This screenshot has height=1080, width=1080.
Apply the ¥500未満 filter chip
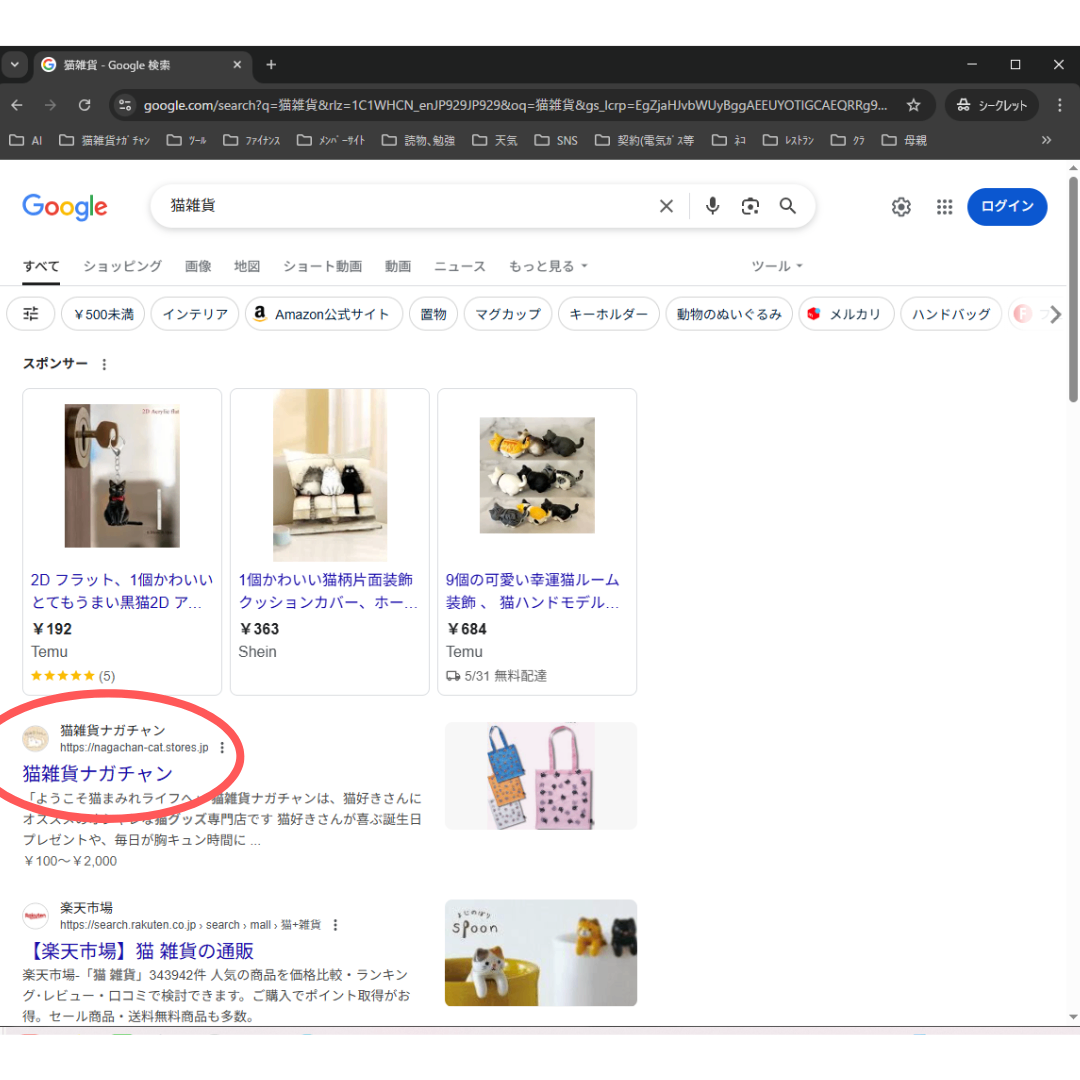pos(103,314)
